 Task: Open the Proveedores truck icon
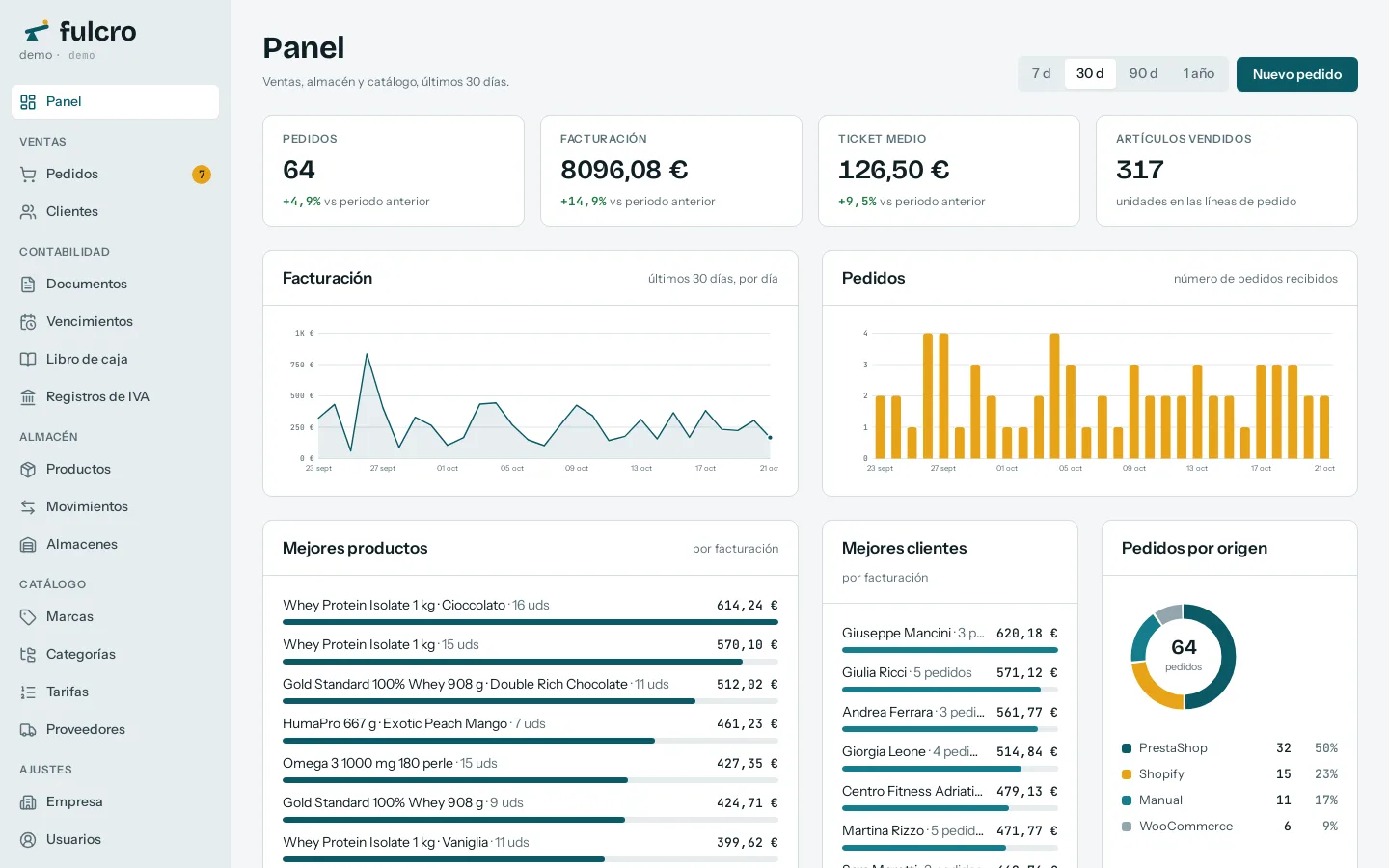(28, 730)
